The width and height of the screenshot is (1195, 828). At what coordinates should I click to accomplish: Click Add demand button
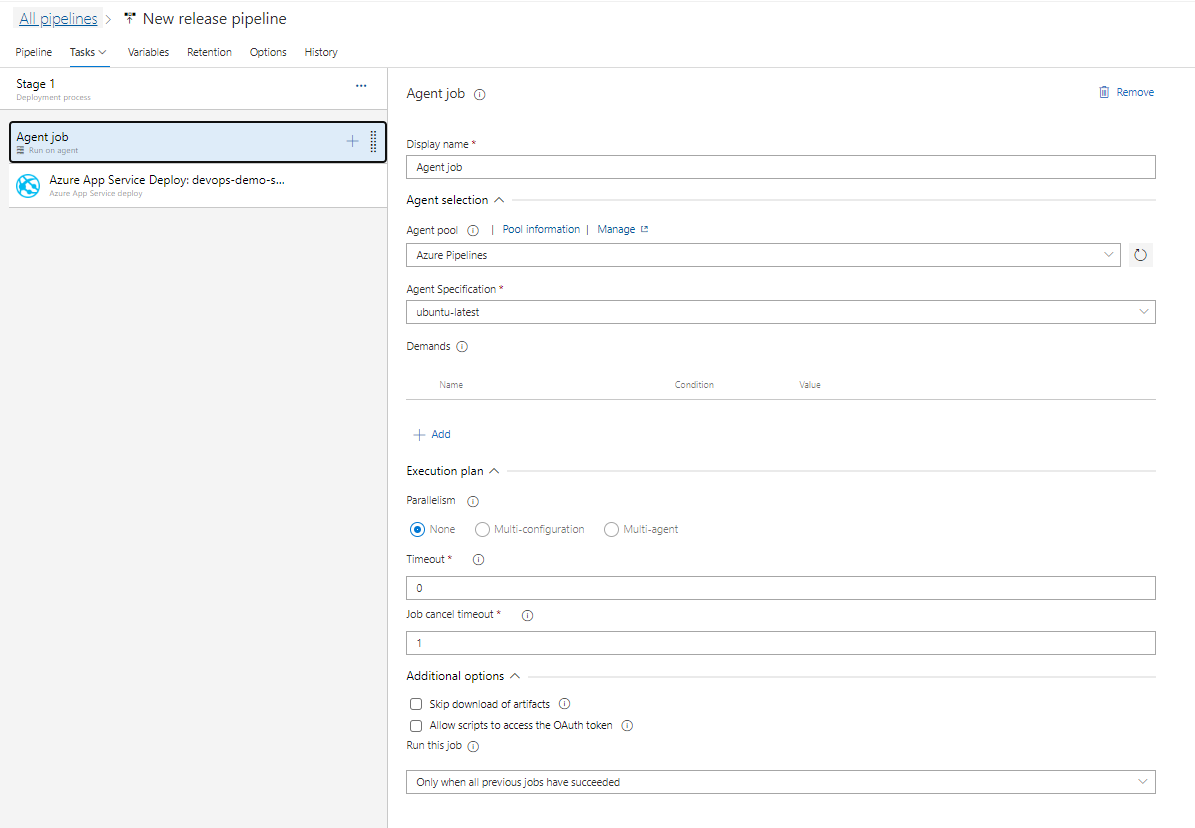[x=432, y=435]
